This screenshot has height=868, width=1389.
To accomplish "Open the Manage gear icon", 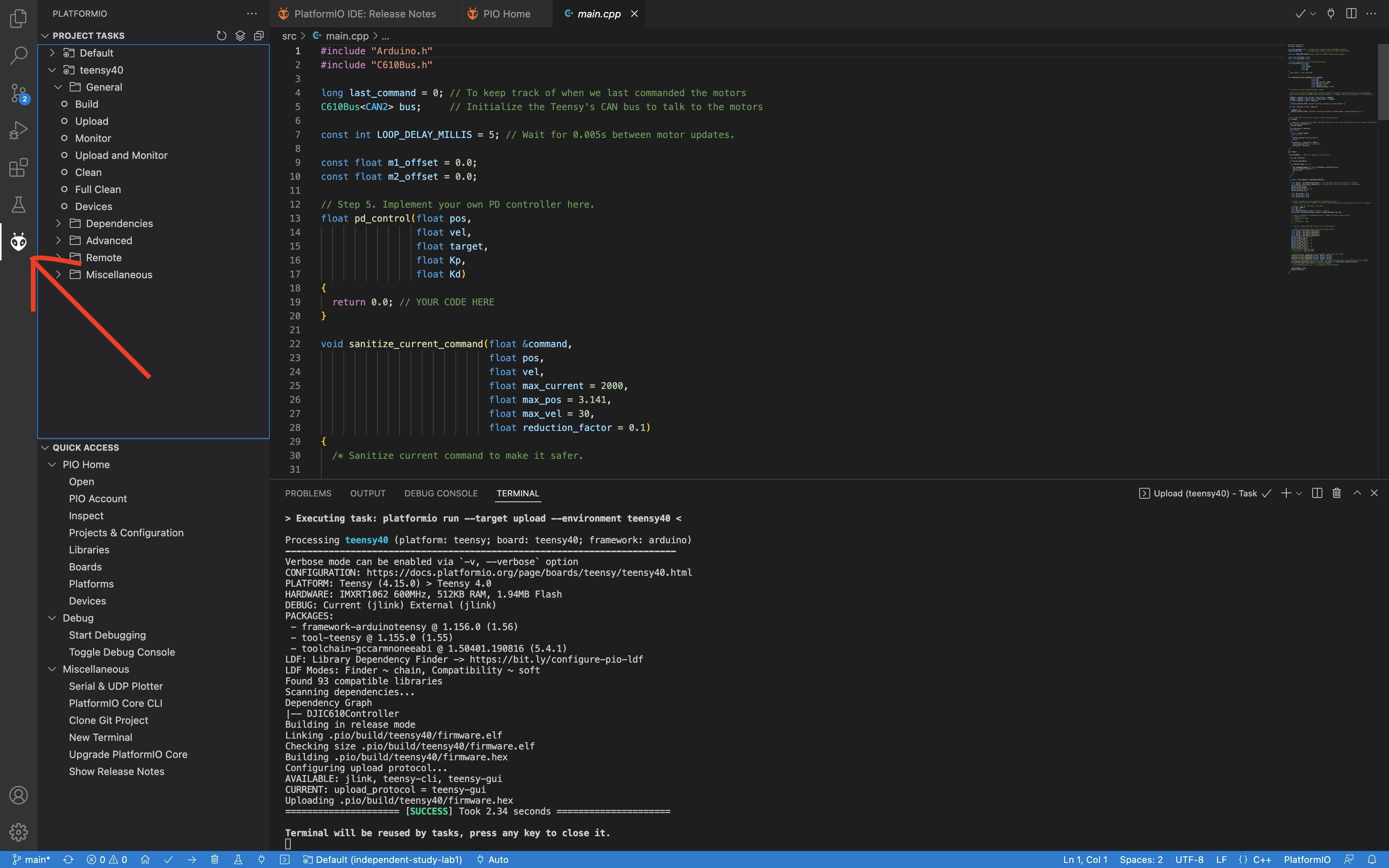I will pos(18,832).
